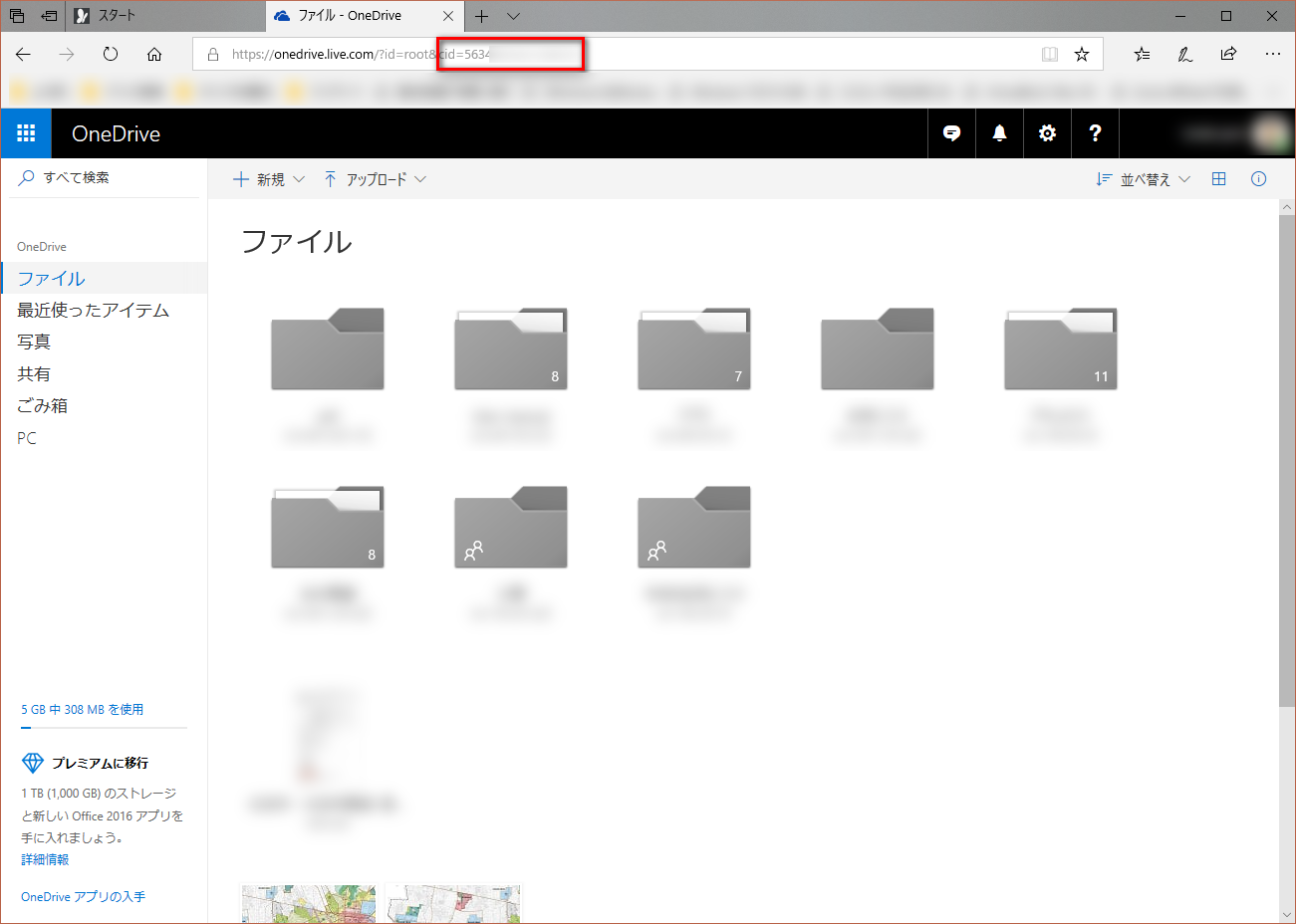Go to ごみ箱 in the sidebar

(x=43, y=406)
